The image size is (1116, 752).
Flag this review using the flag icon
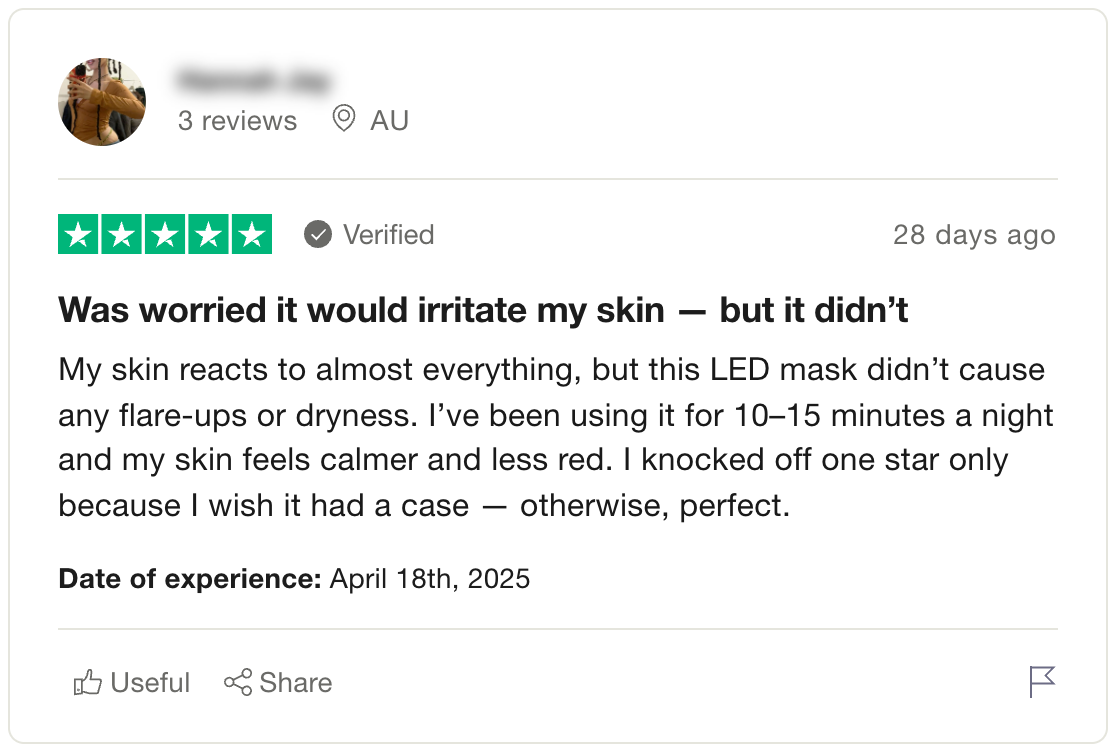click(x=1042, y=682)
